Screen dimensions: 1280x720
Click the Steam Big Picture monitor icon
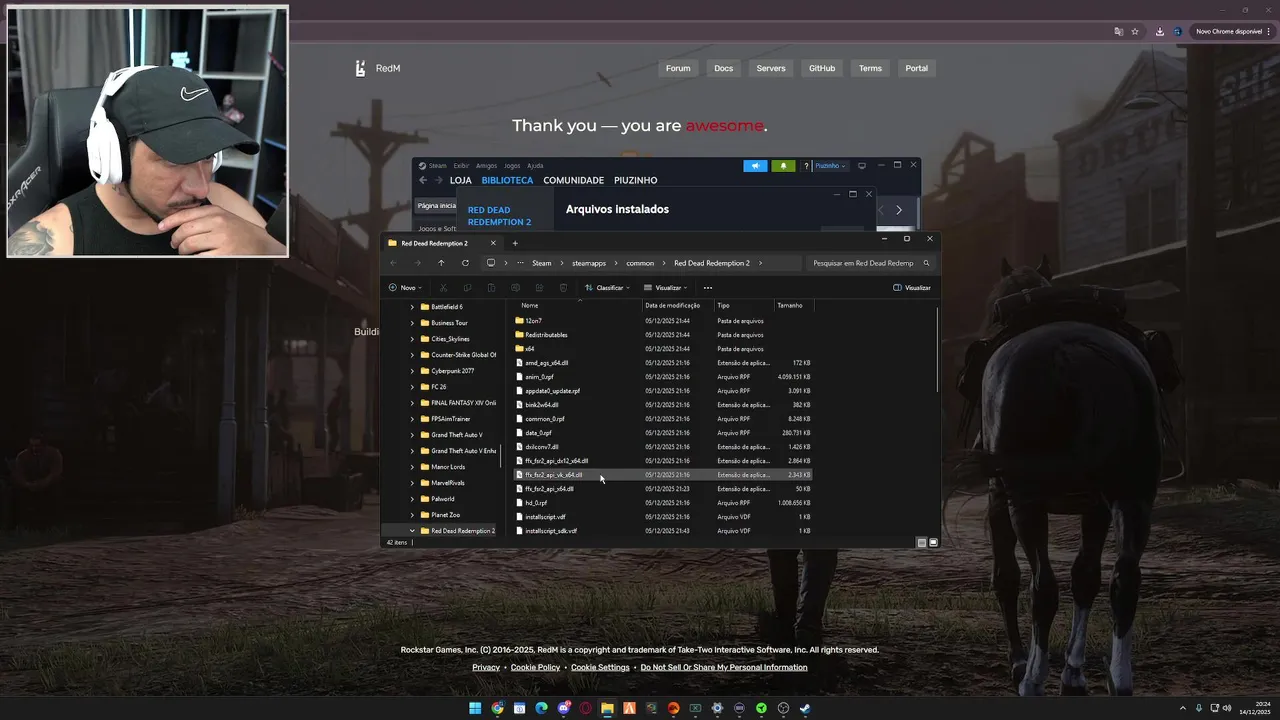coord(862,166)
